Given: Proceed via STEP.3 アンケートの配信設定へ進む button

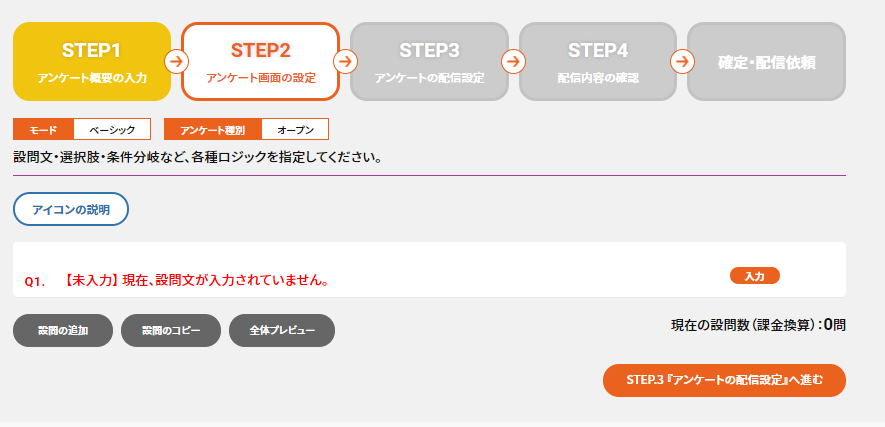Looking at the screenshot, I should tap(724, 380).
